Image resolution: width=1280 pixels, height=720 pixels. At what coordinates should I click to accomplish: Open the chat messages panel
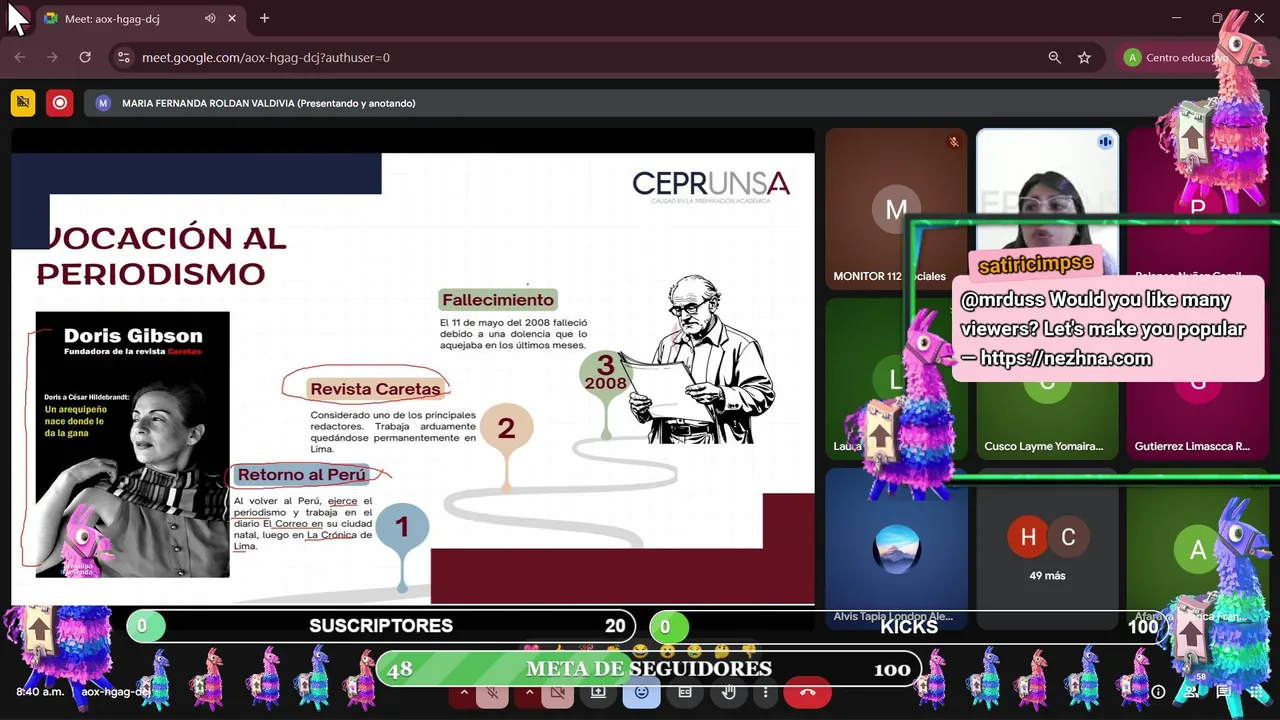[x=1223, y=692]
